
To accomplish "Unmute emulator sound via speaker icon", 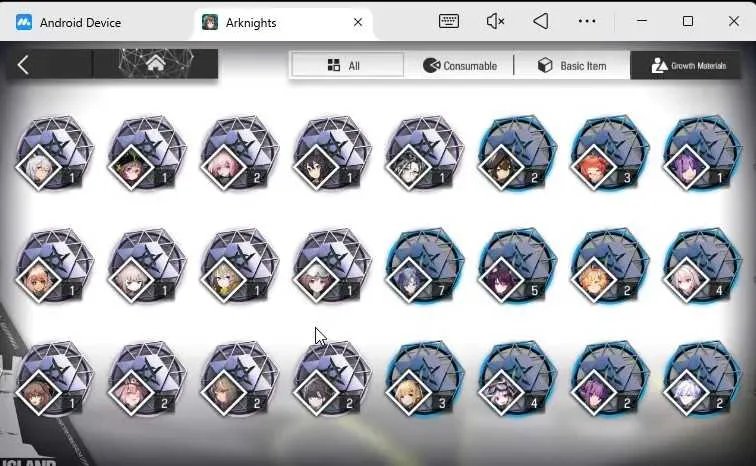I will [495, 21].
